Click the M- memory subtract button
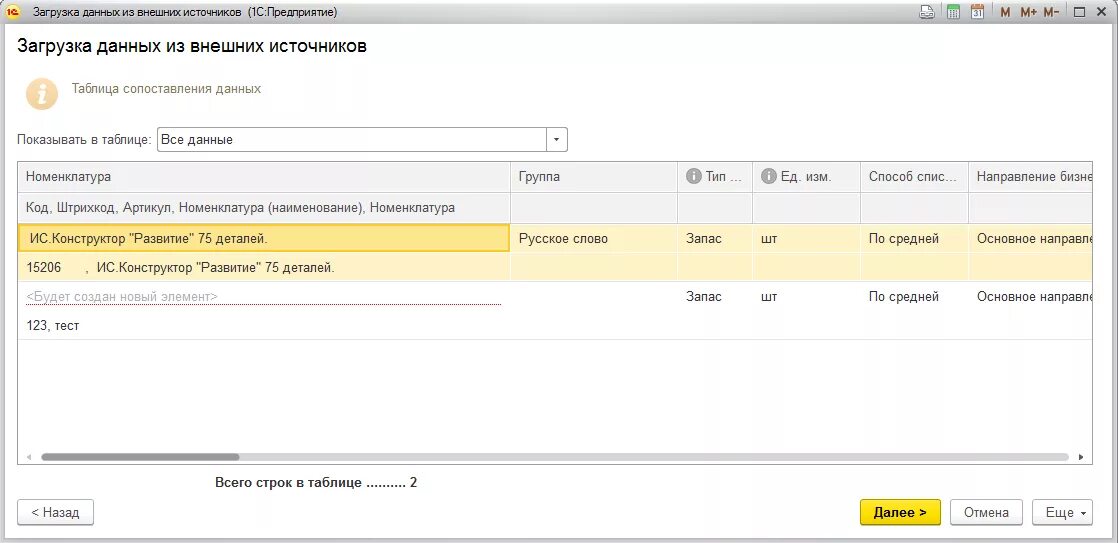The height and width of the screenshot is (543, 1118). pyautogui.click(x=1051, y=12)
